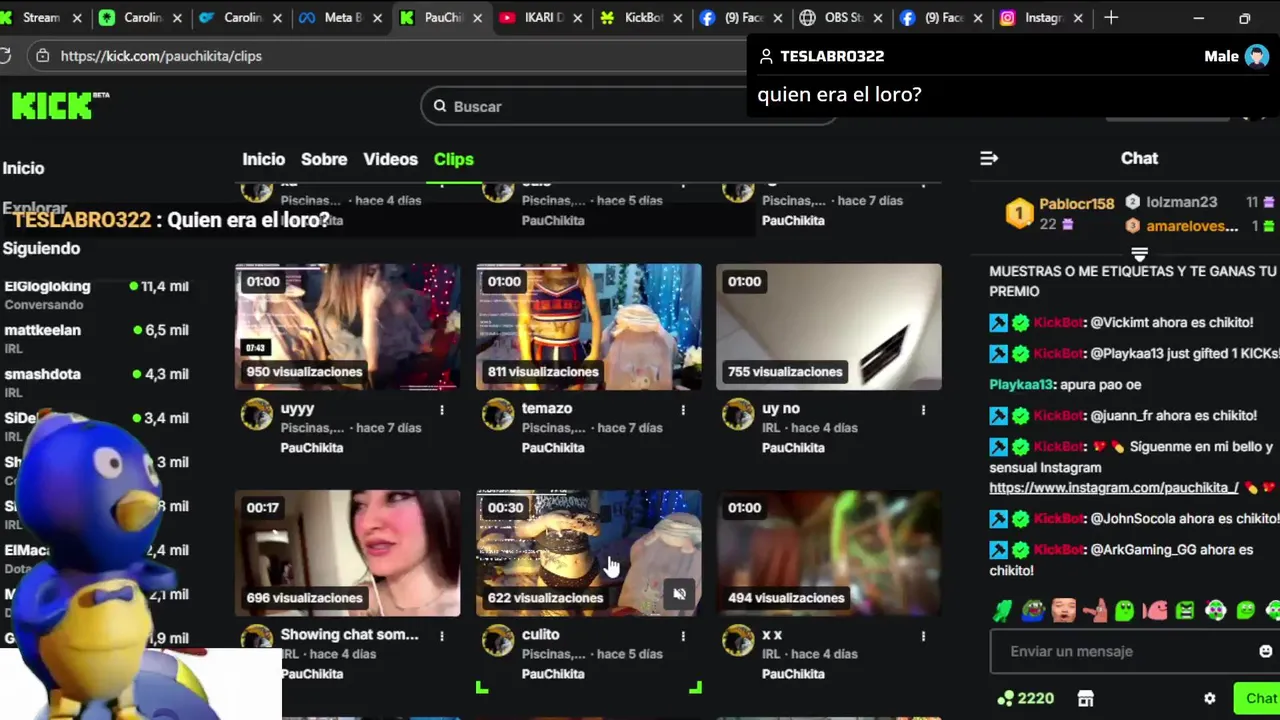The width and height of the screenshot is (1280, 720).
Task: Switch to the Instagr browser tab
Action: pos(1042,18)
